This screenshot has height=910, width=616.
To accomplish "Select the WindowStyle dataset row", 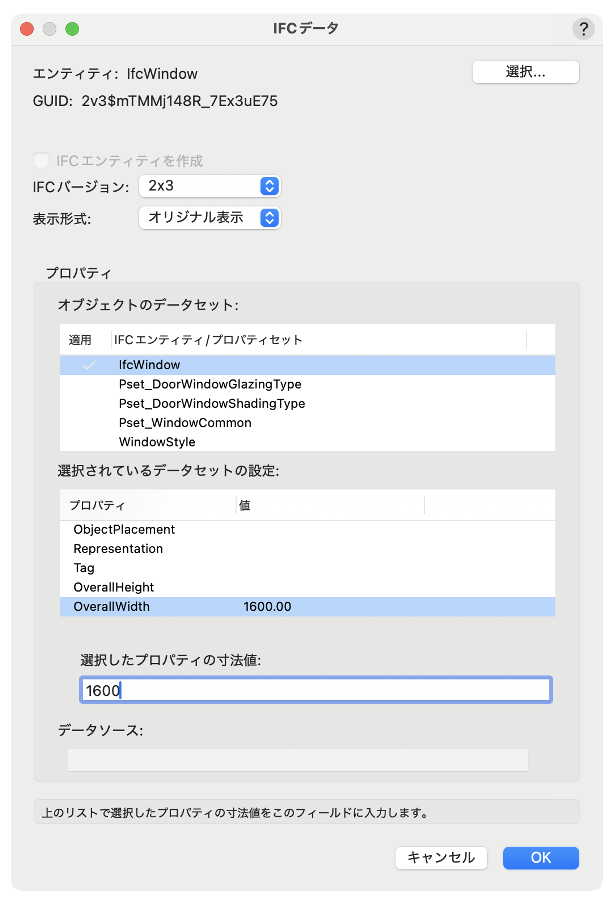I will tap(157, 442).
